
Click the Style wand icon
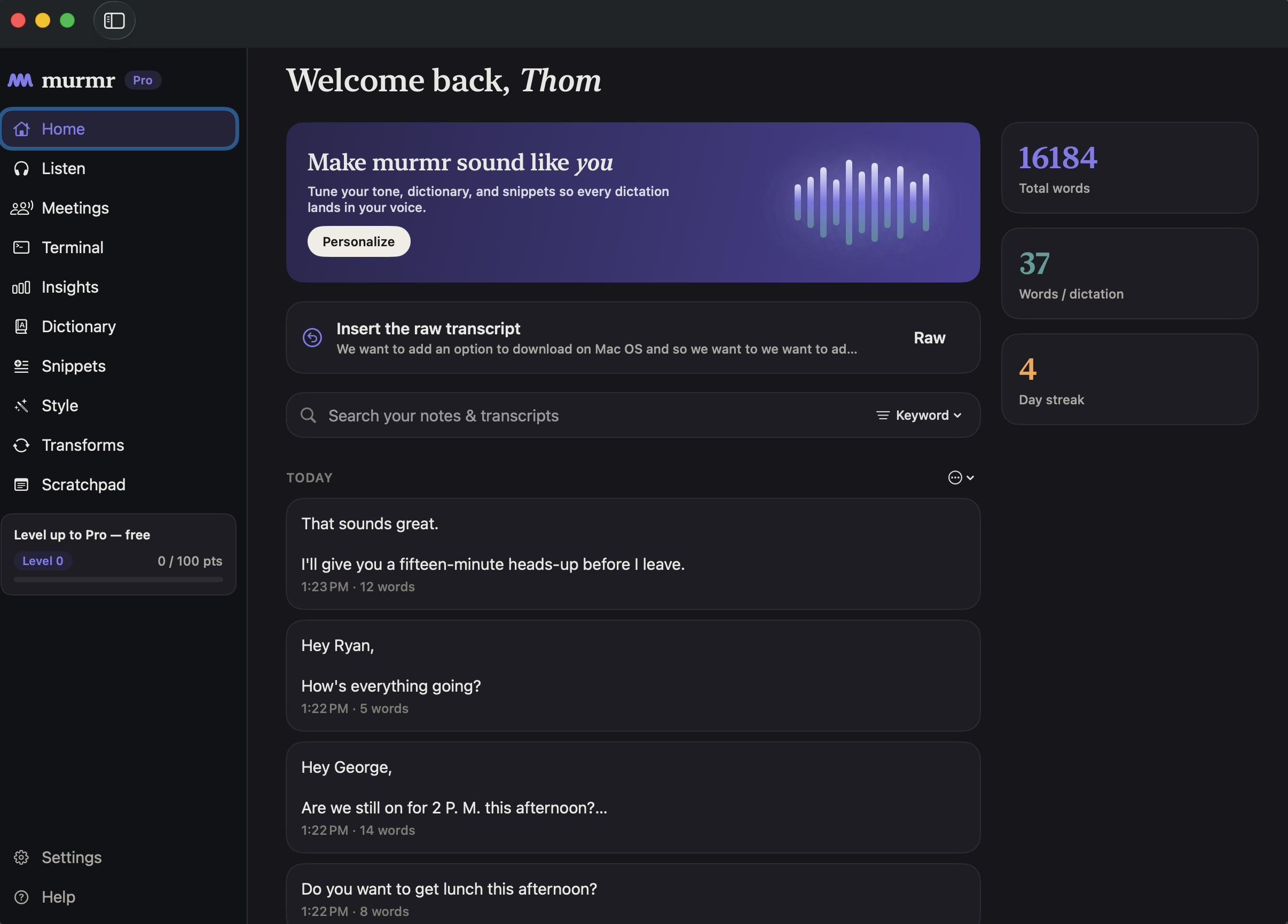[x=21, y=405]
